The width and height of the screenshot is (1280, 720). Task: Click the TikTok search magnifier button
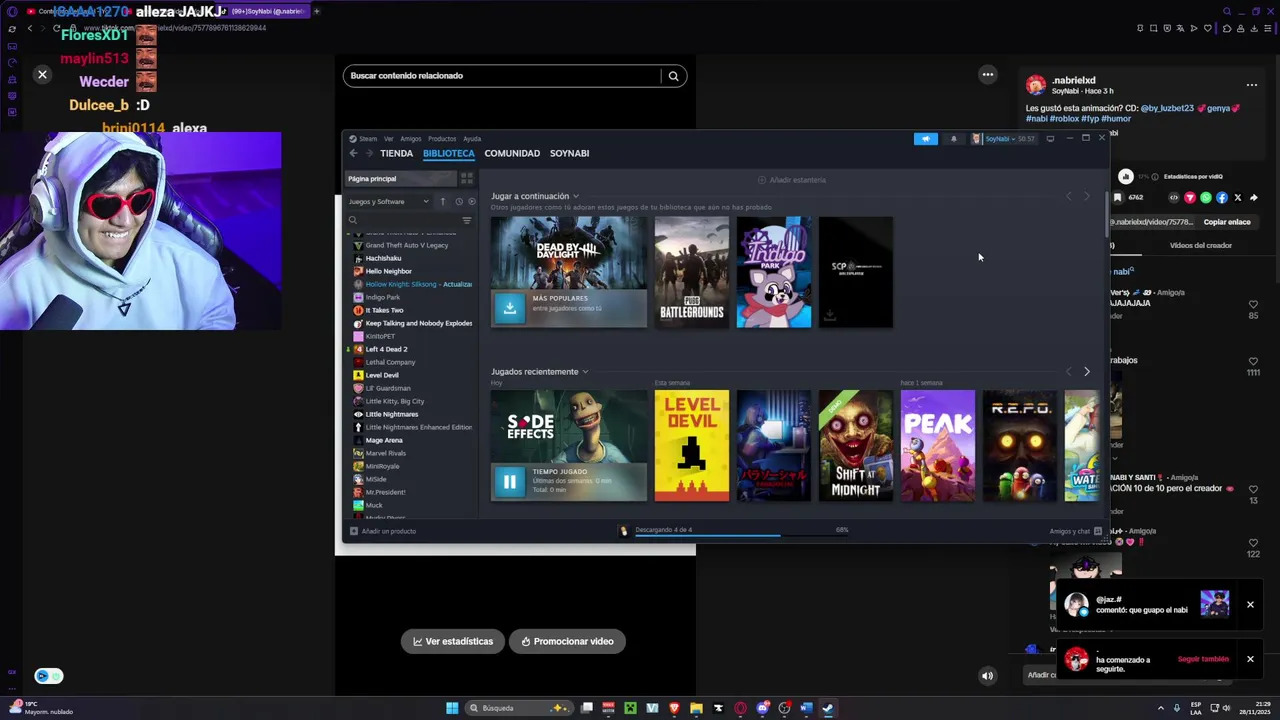click(x=674, y=76)
